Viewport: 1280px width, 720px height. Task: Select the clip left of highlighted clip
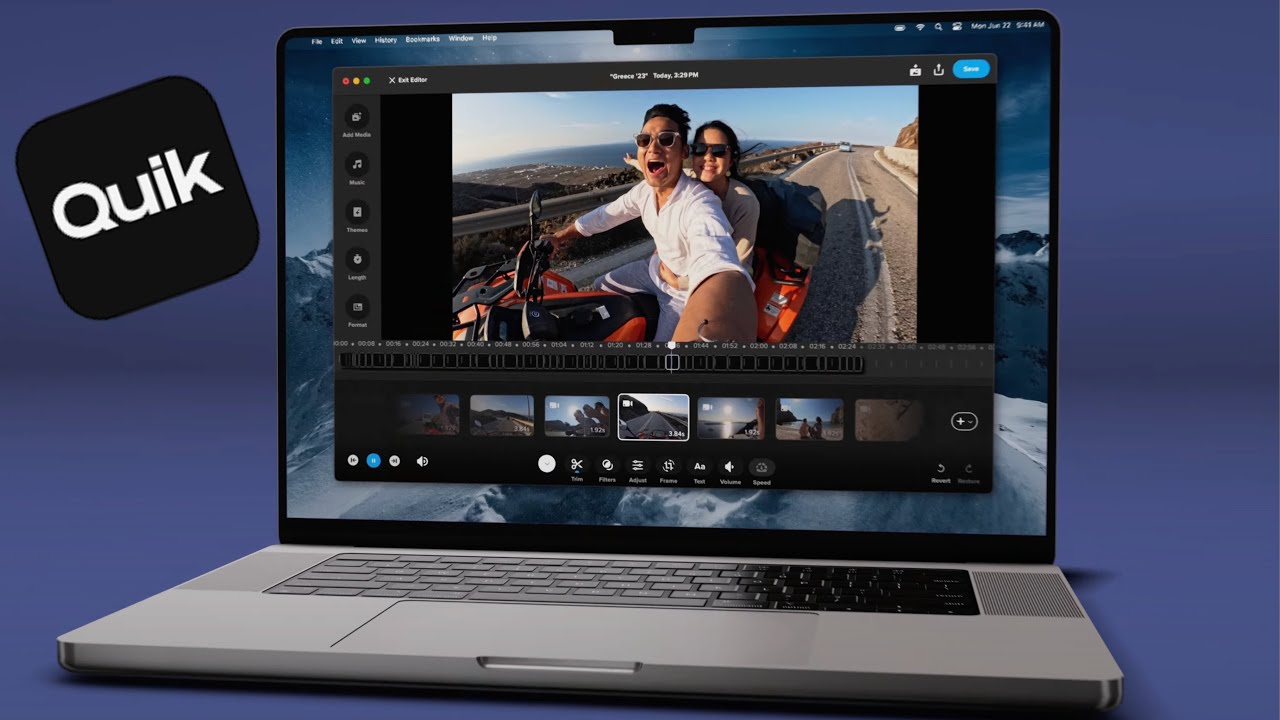[578, 416]
